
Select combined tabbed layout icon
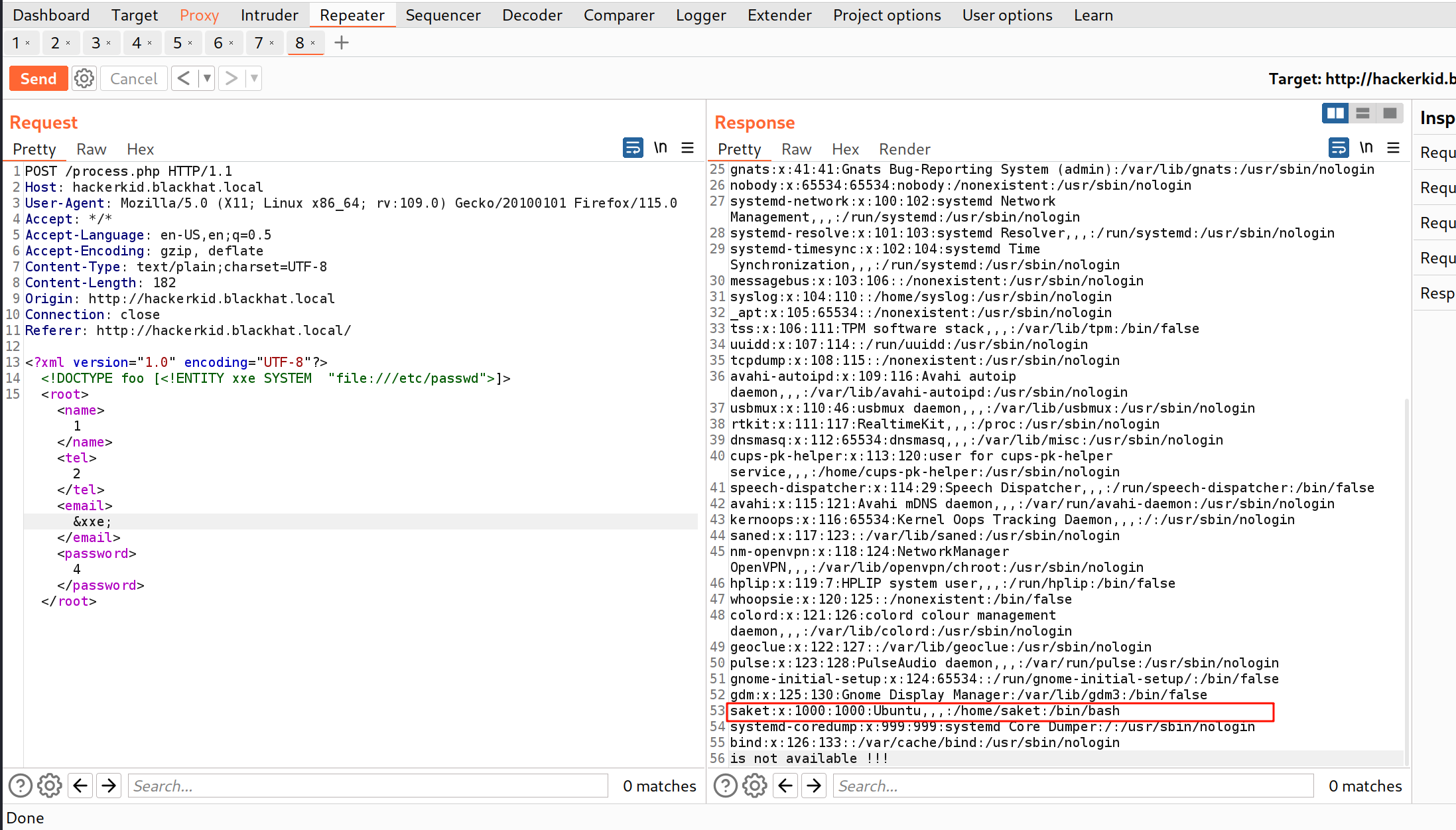pos(1390,113)
